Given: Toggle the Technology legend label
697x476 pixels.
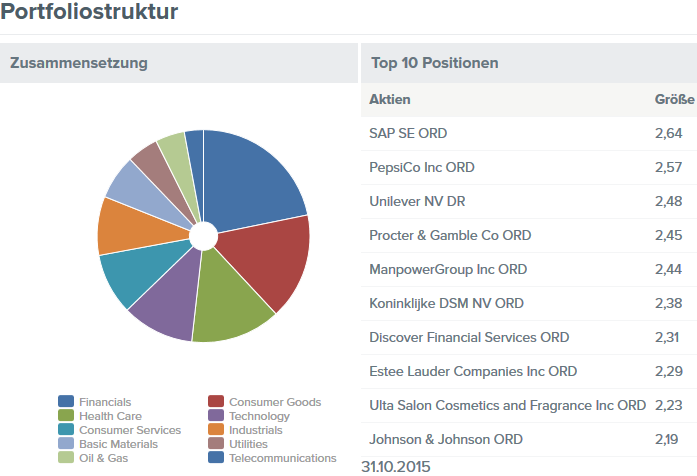Looking at the screenshot, I should (x=259, y=416).
